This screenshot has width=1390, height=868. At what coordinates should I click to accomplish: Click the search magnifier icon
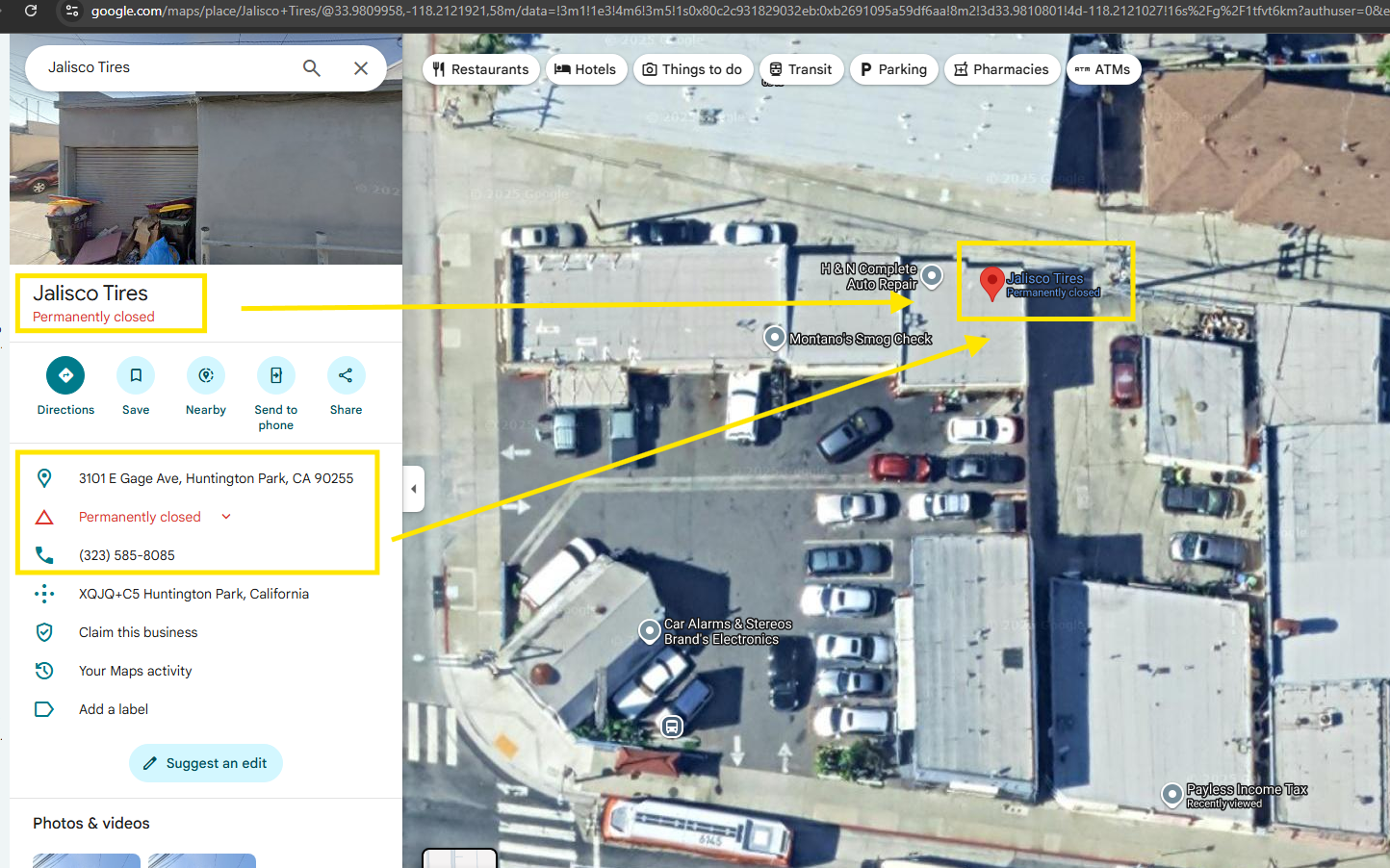tap(312, 68)
